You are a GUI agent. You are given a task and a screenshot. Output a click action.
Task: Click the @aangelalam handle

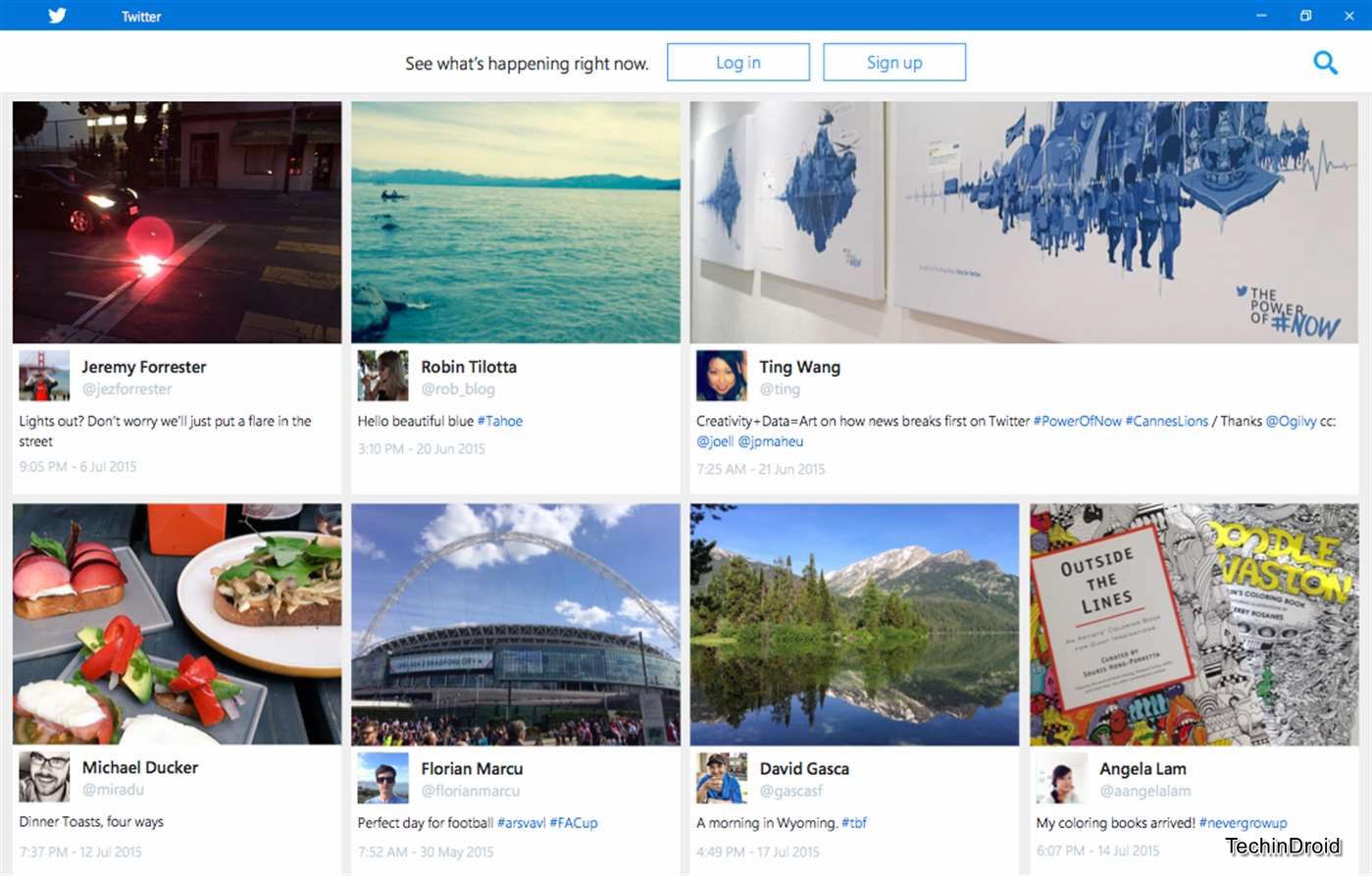point(1144,791)
